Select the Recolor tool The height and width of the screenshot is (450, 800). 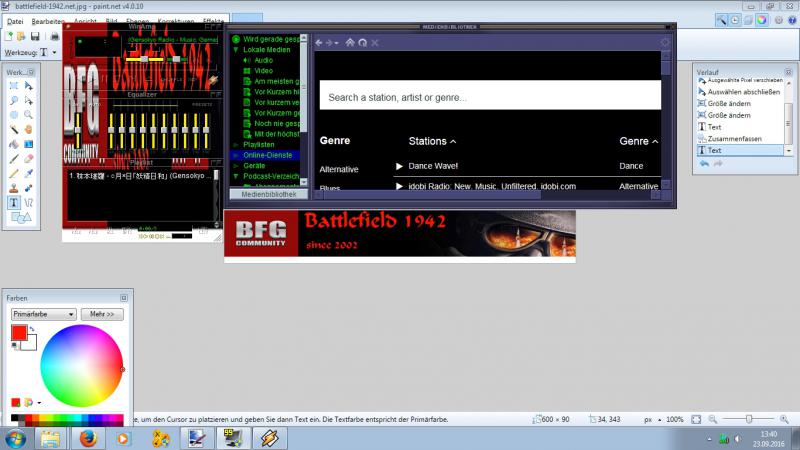point(29,188)
